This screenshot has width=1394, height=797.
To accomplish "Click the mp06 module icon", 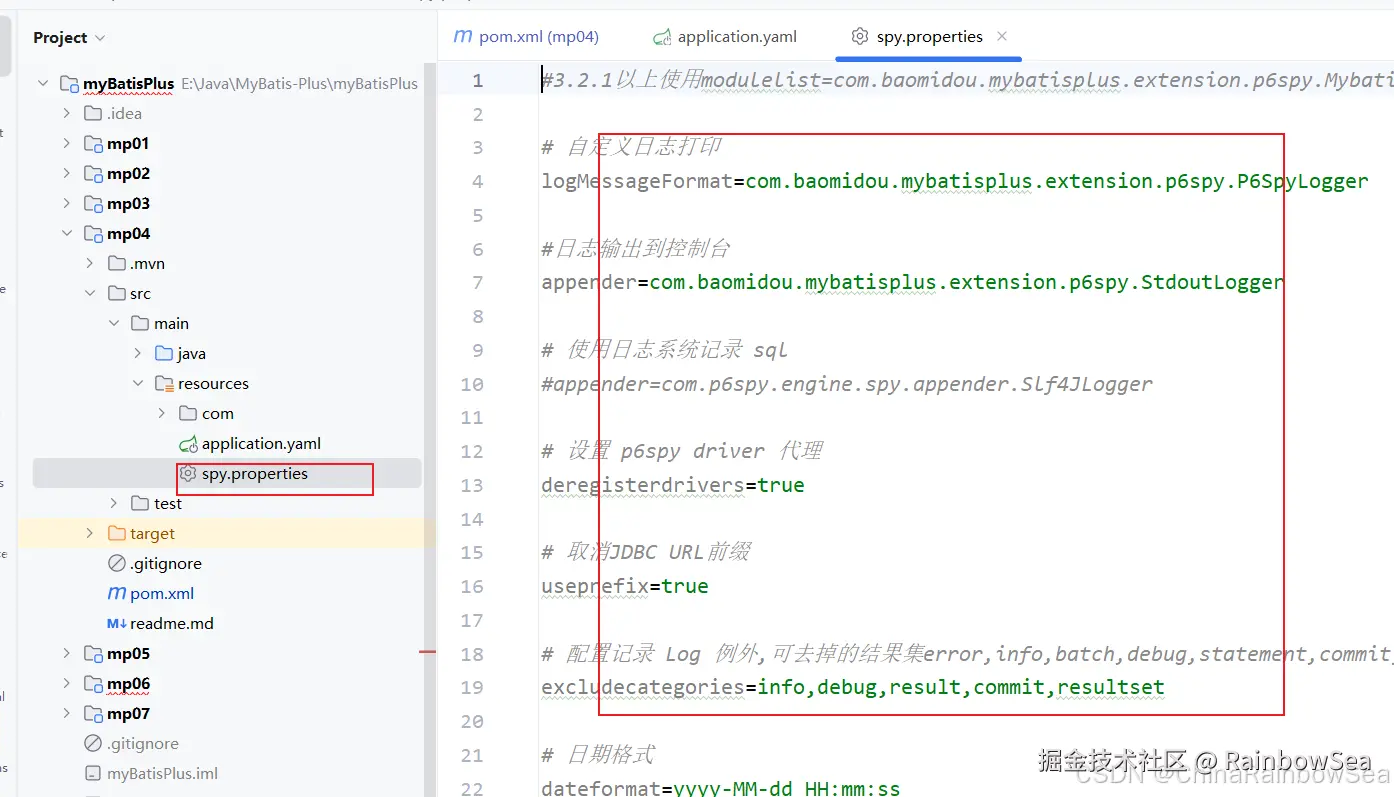I will click(93, 683).
